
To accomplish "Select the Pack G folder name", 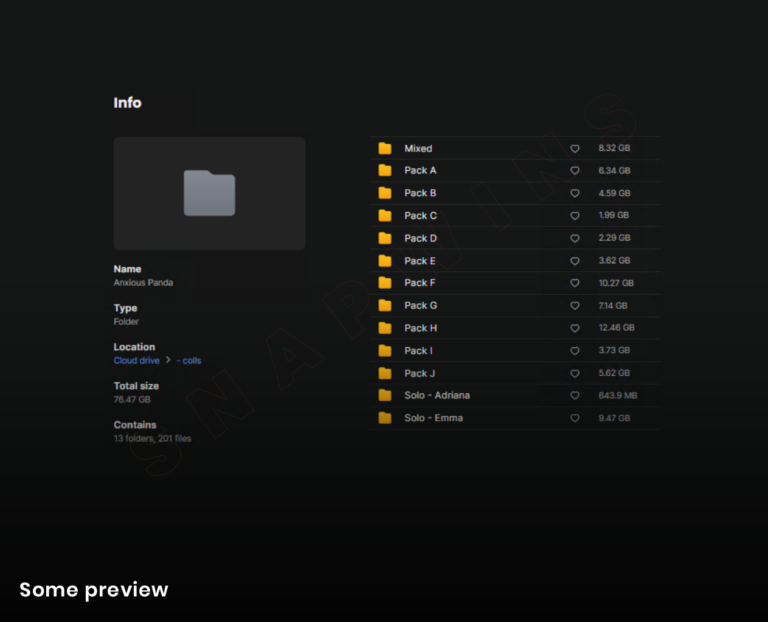I will pos(420,306).
